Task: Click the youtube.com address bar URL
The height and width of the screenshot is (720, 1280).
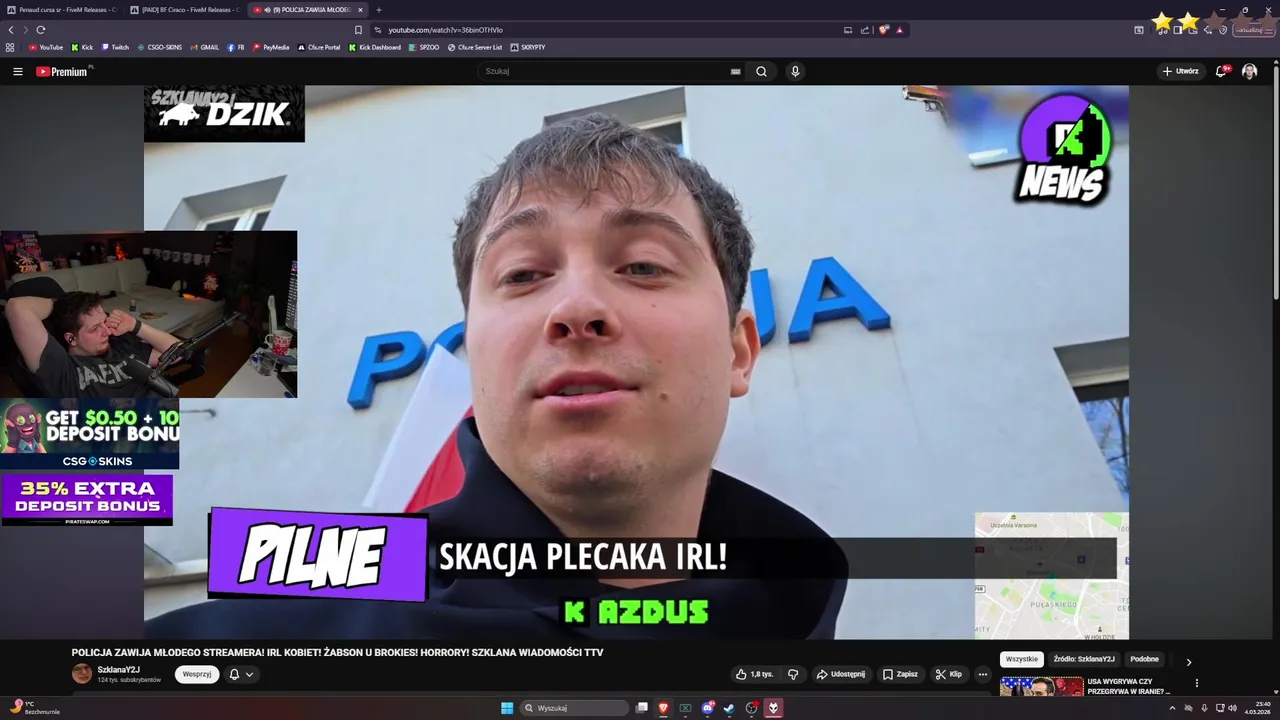Action: pos(445,30)
